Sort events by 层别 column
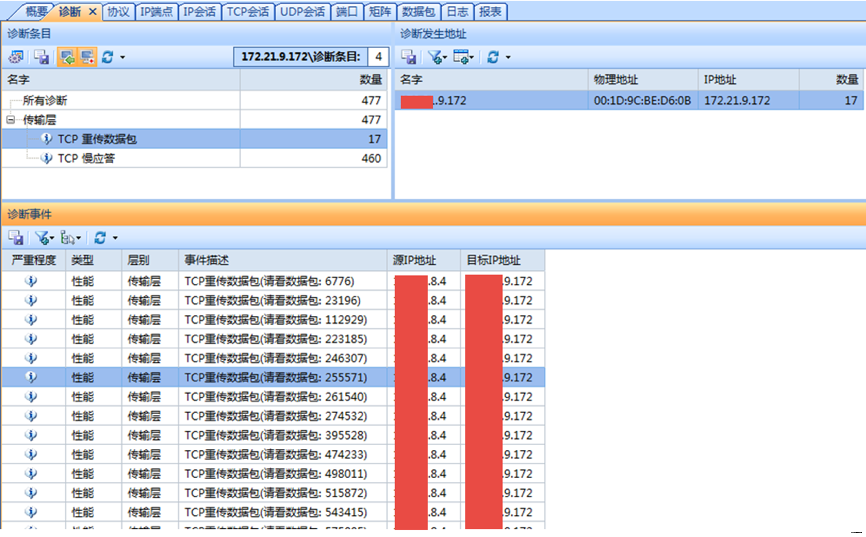Viewport: 866px width, 537px height. (150, 260)
